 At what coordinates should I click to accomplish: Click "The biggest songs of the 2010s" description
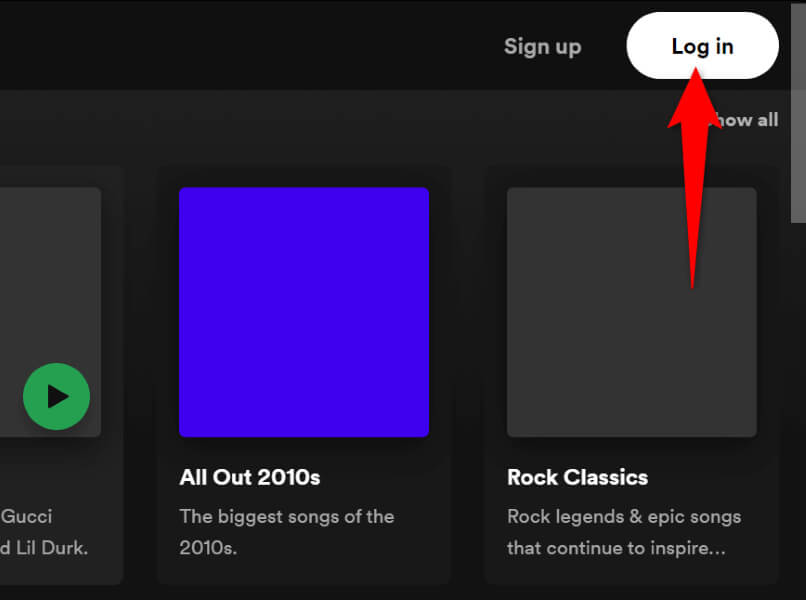click(287, 532)
